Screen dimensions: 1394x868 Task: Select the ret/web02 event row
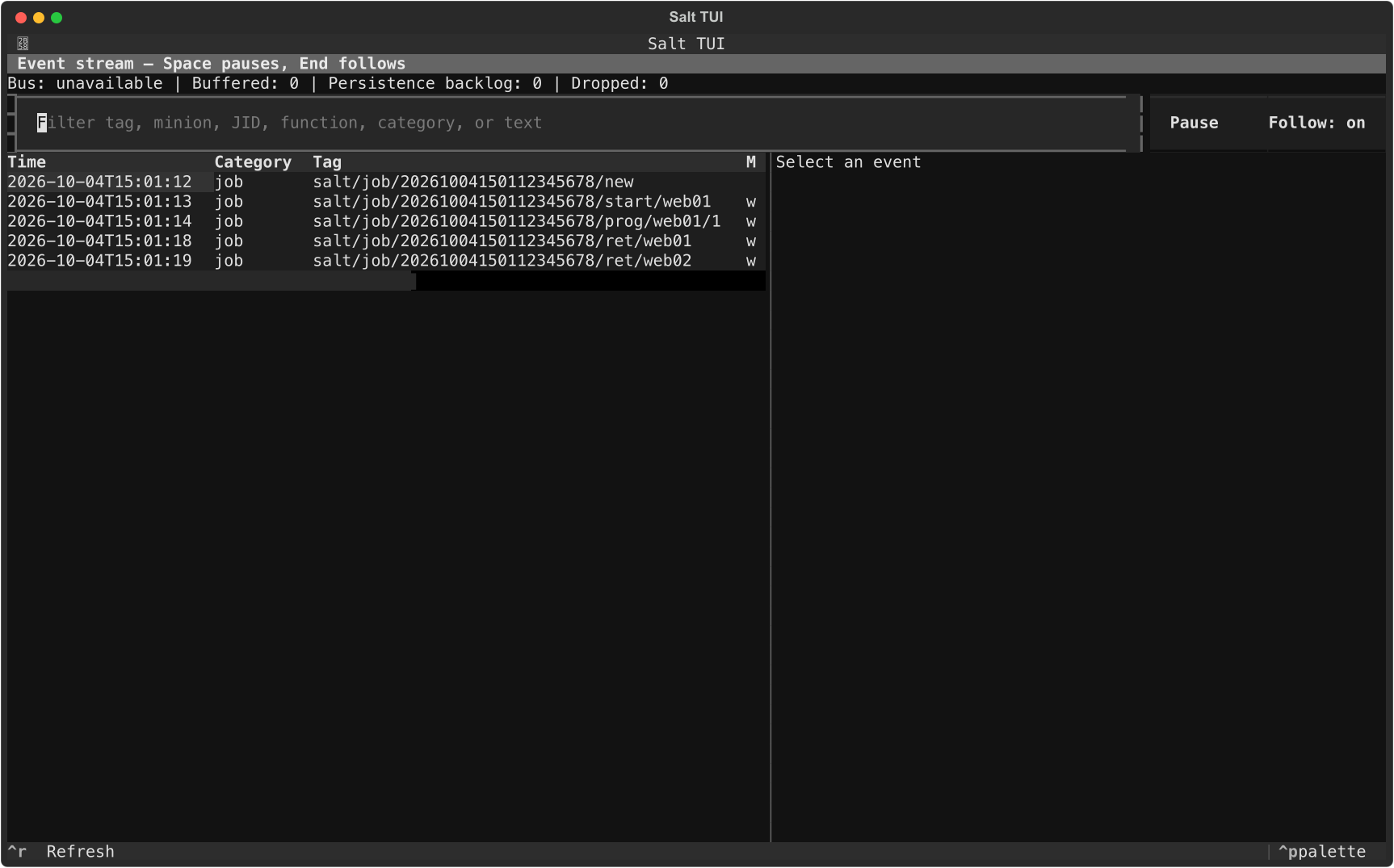pyautogui.click(x=386, y=261)
